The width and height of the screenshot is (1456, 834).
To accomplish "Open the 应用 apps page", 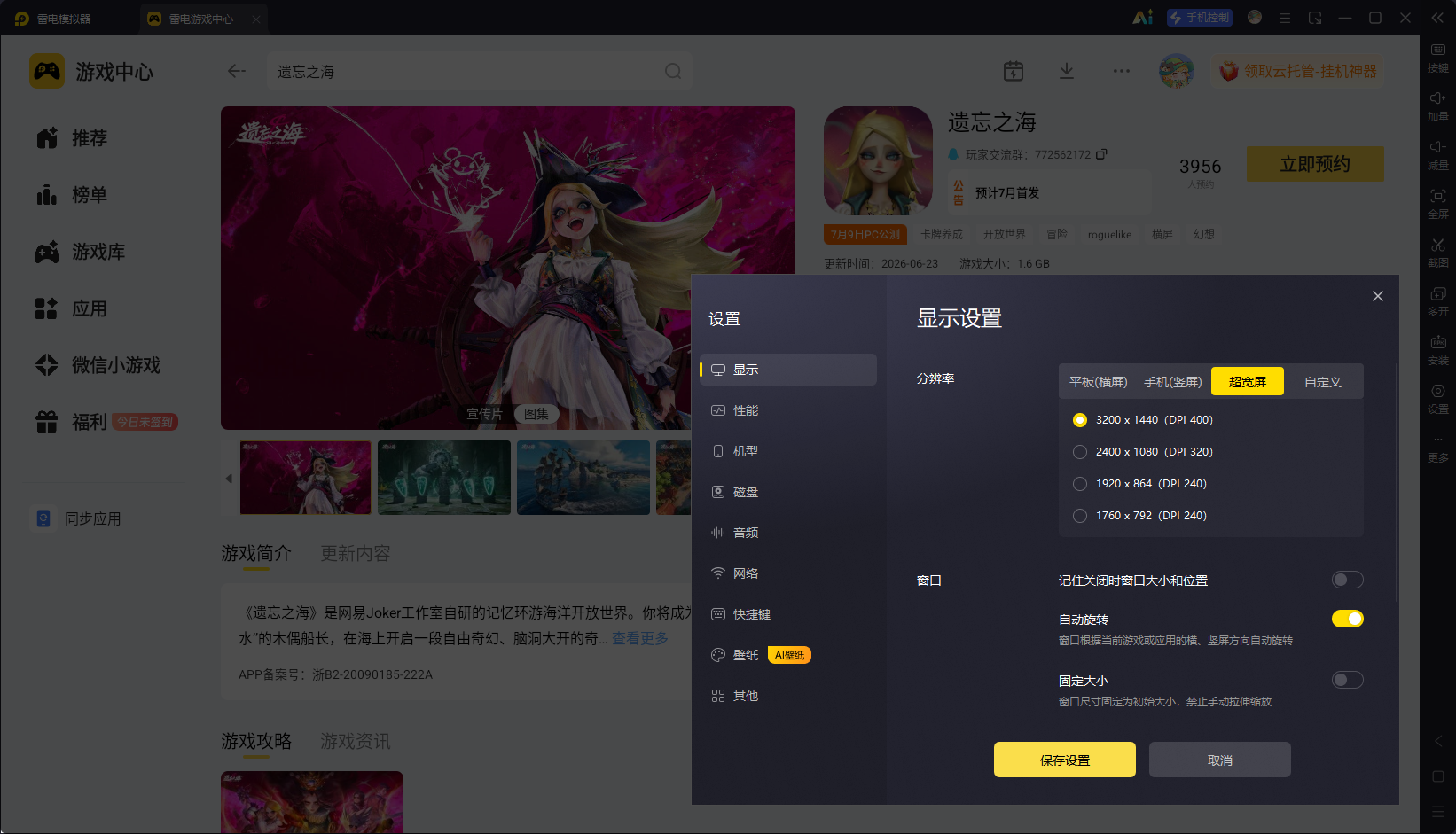I will click(72, 308).
